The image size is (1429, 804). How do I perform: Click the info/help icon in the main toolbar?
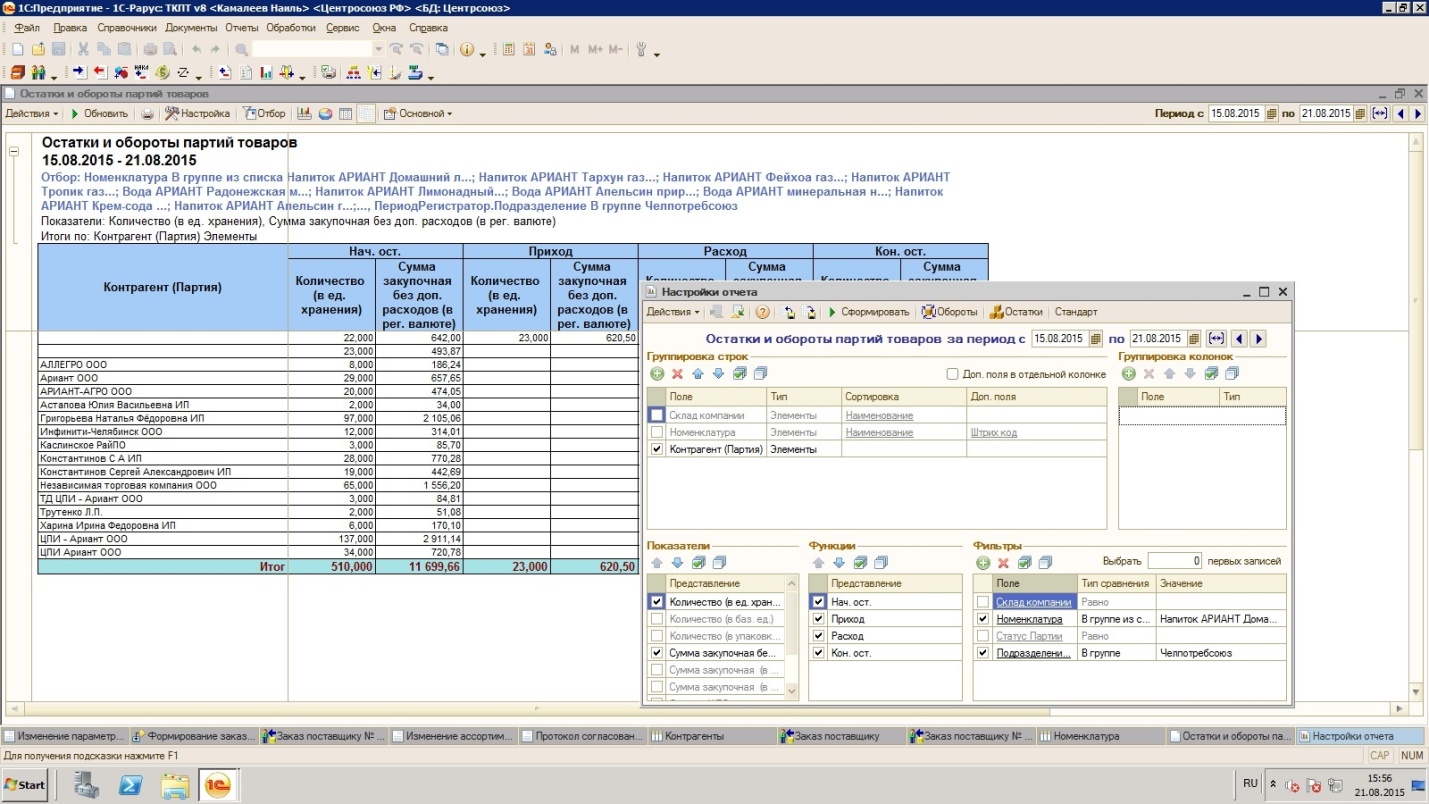467,49
